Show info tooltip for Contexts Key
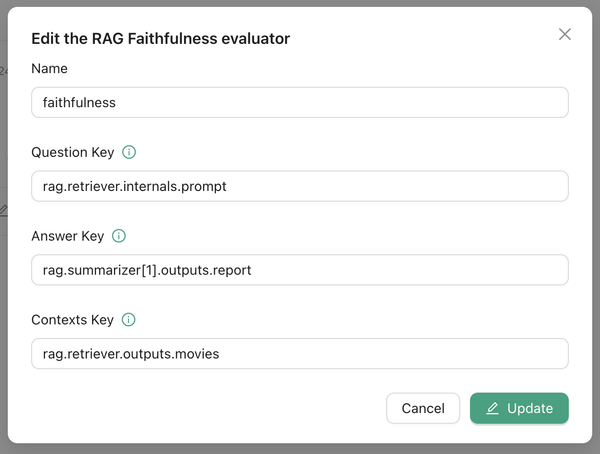The width and height of the screenshot is (600, 454). tap(128, 320)
